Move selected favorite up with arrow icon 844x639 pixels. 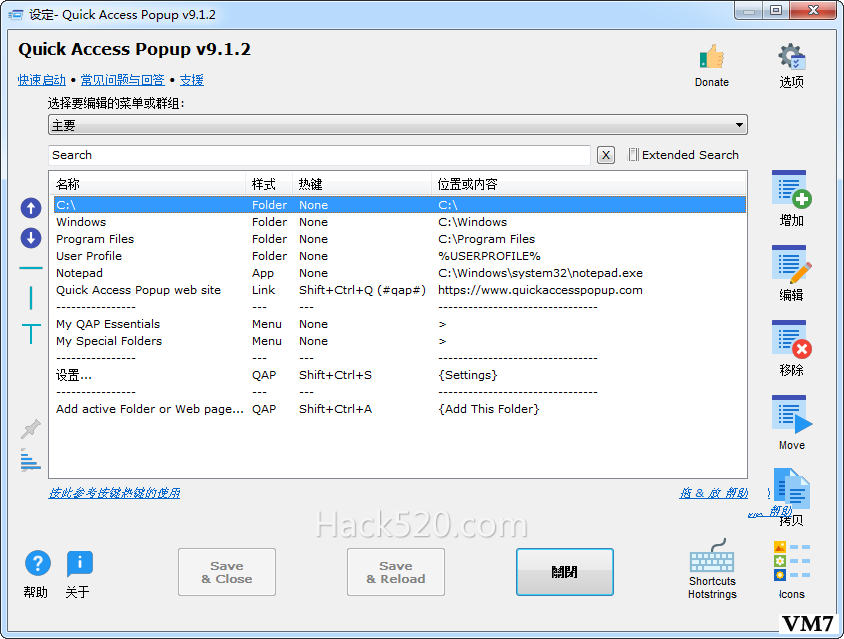(31, 208)
